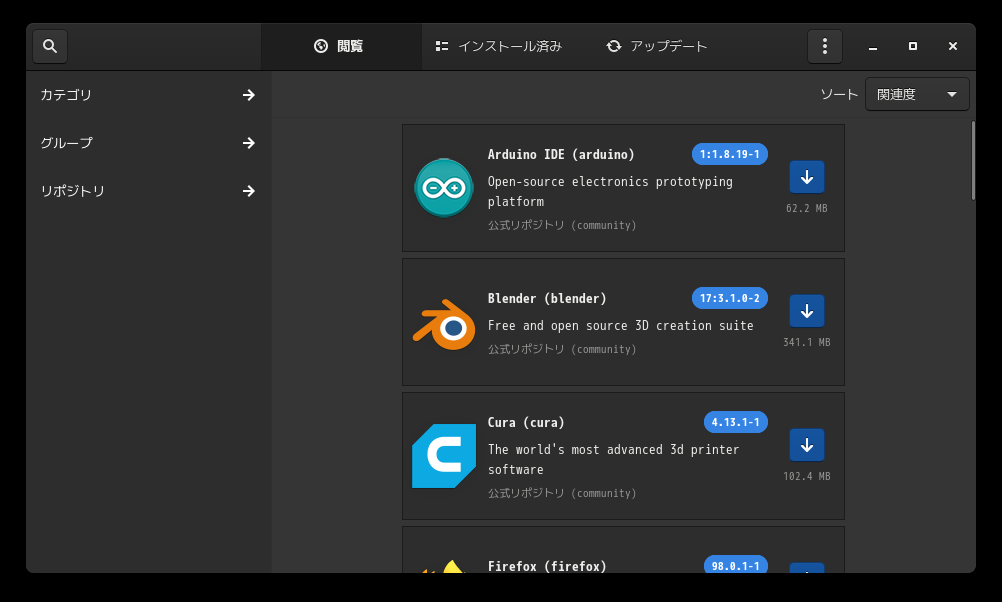Open the three-dot main menu

tap(824, 46)
